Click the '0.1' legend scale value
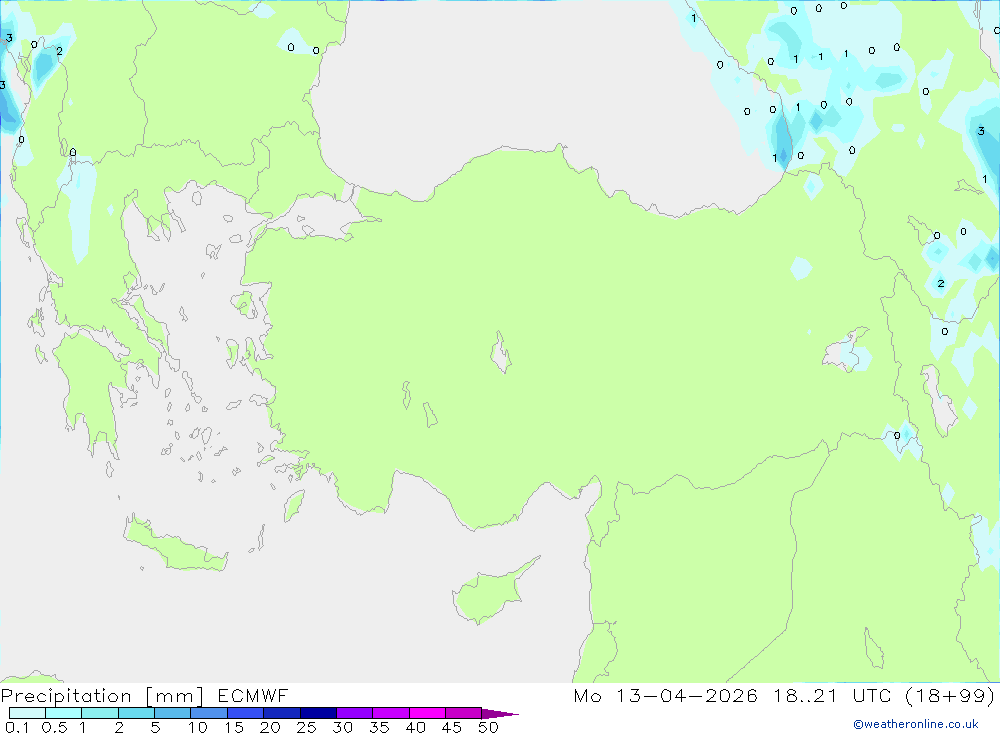 coord(17,727)
